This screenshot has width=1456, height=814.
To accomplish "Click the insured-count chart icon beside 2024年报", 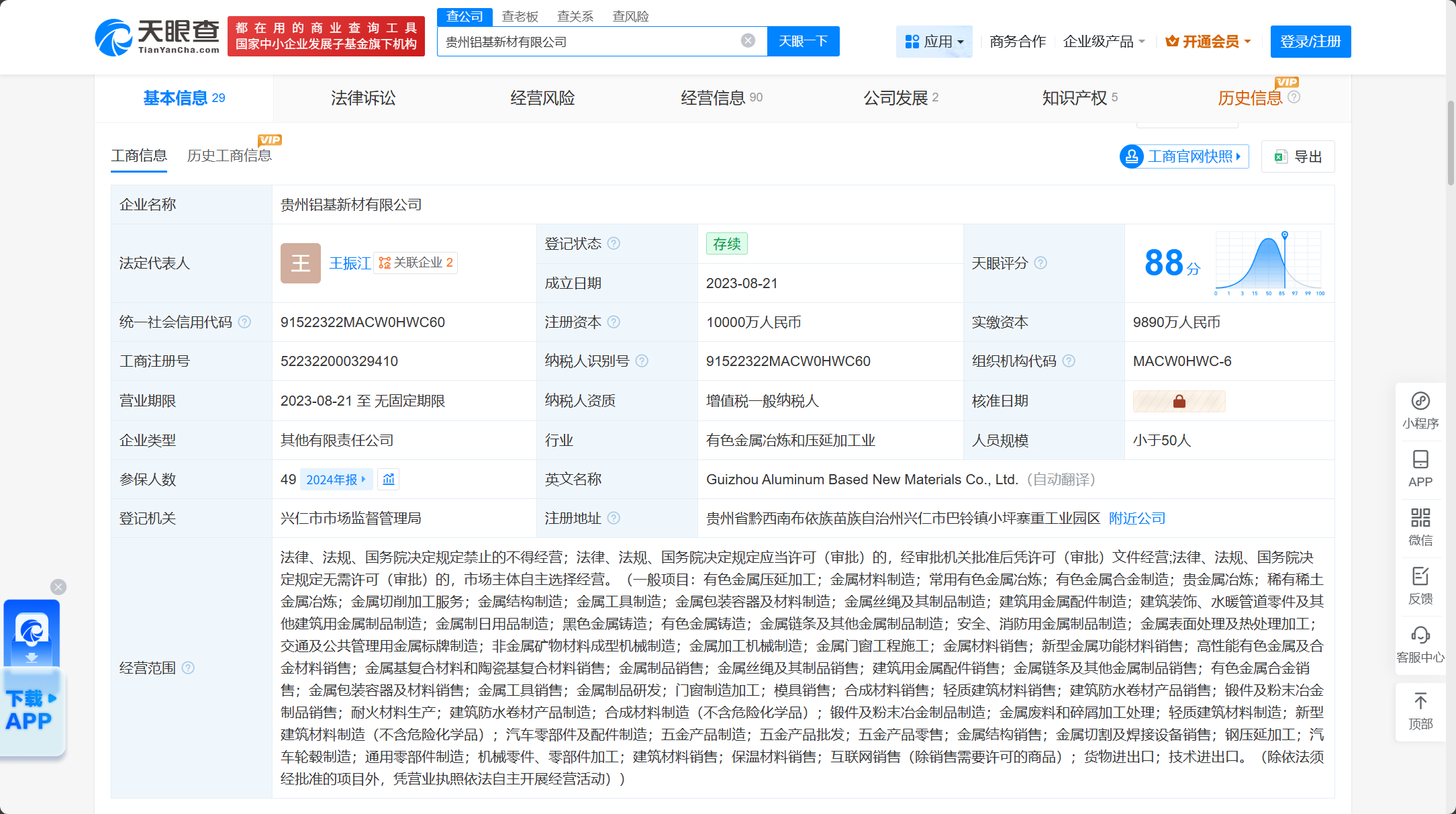I will [389, 480].
